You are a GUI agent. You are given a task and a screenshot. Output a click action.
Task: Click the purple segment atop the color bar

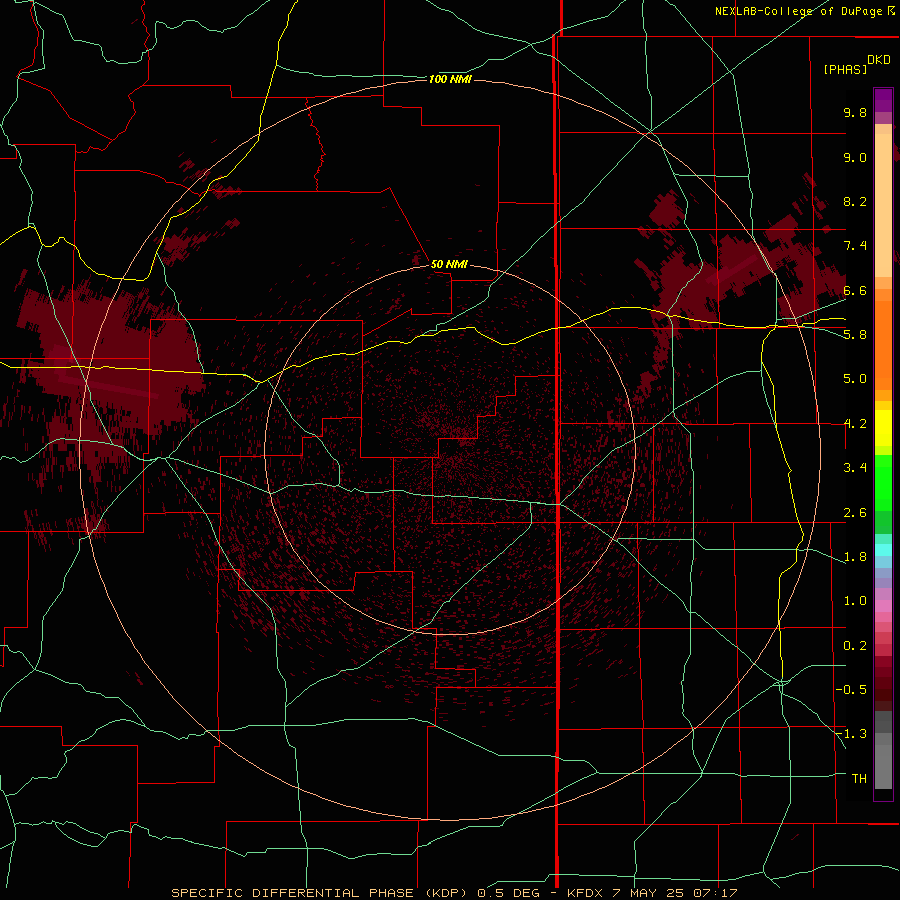(883, 100)
